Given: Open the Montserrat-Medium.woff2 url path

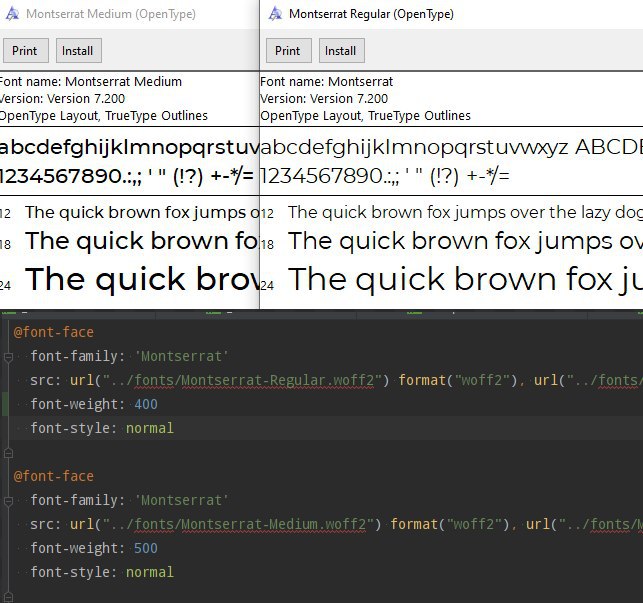Looking at the screenshot, I should click(x=238, y=524).
